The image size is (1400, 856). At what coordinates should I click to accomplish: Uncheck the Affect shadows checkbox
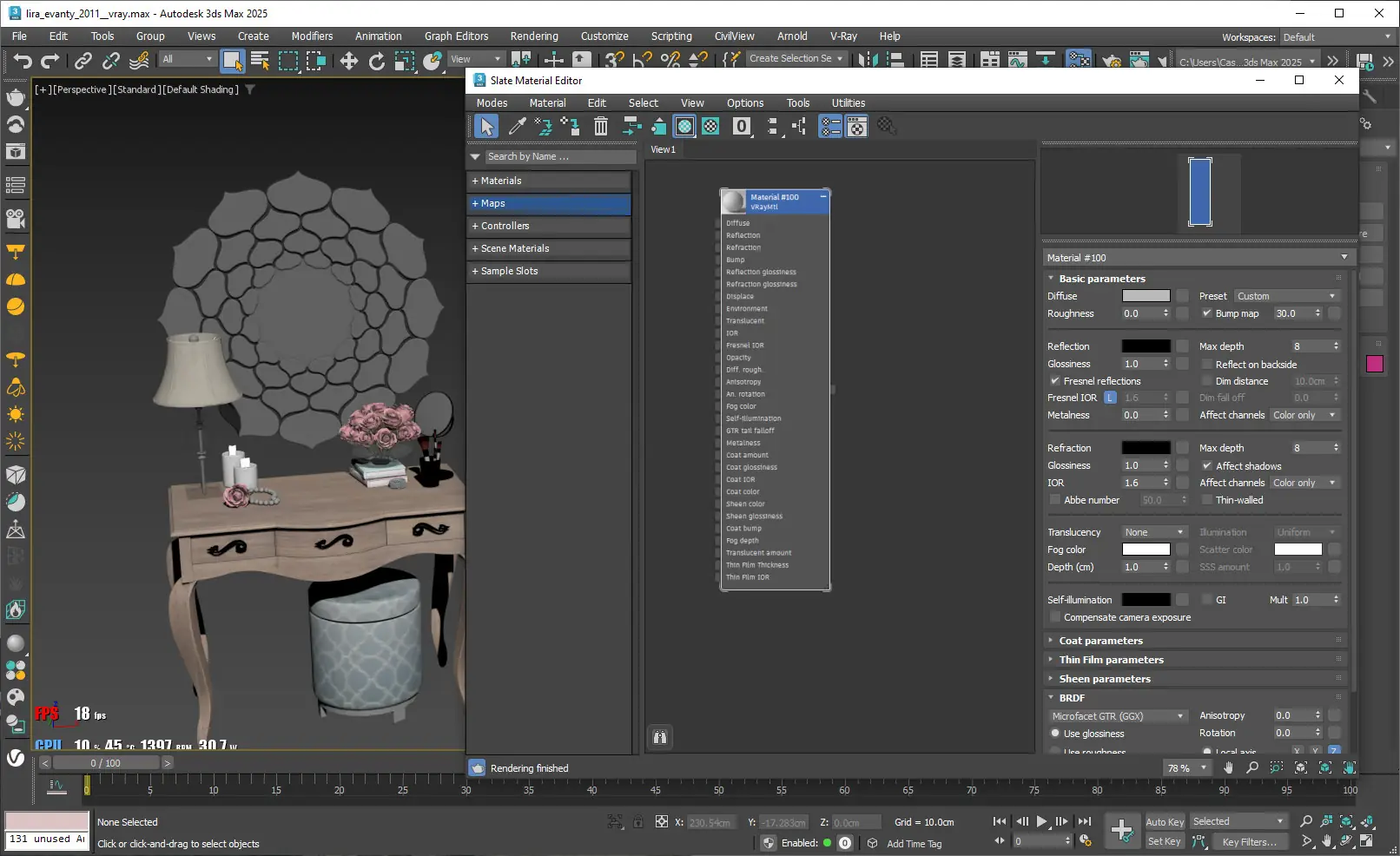(1206, 466)
